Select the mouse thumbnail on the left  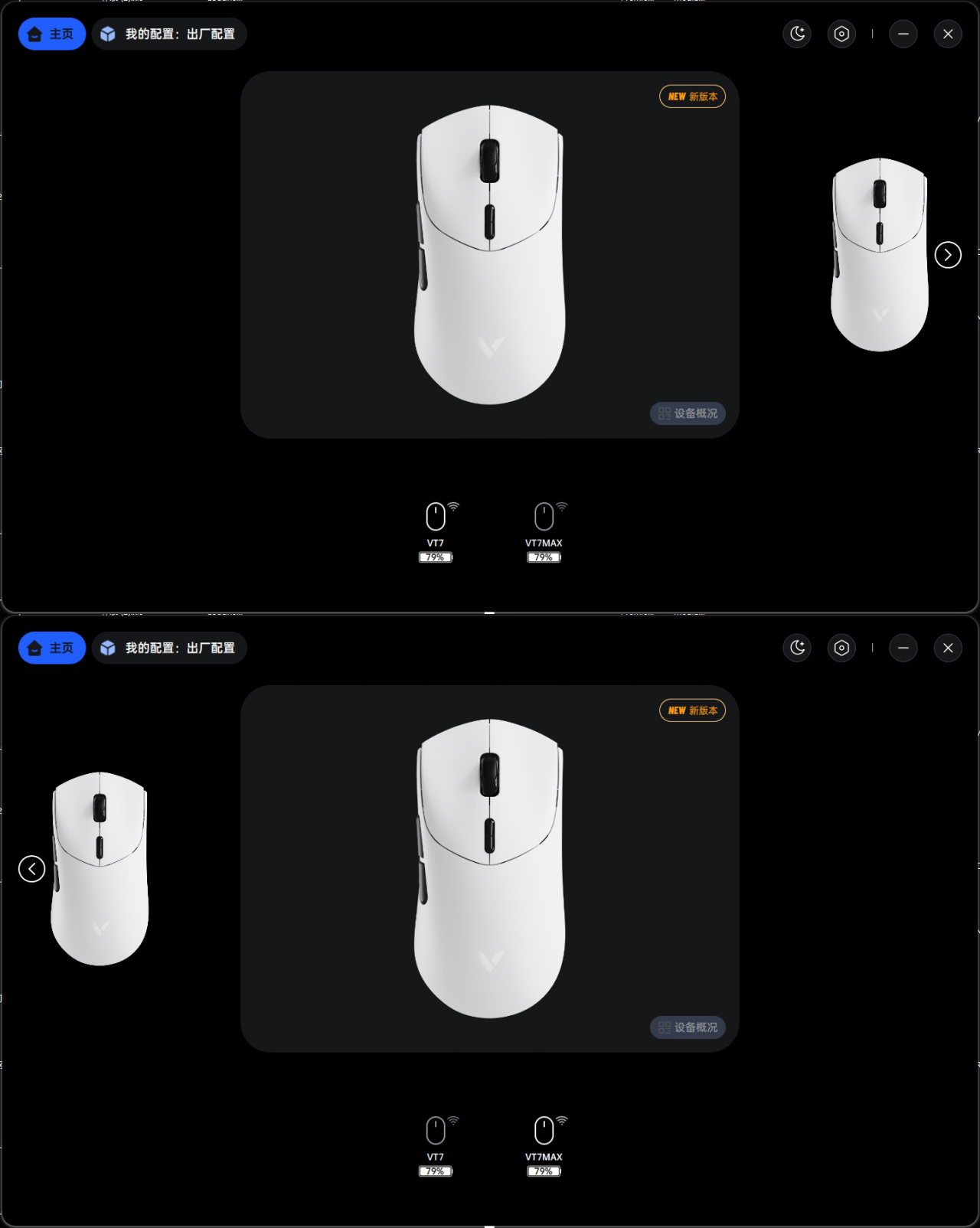click(100, 869)
